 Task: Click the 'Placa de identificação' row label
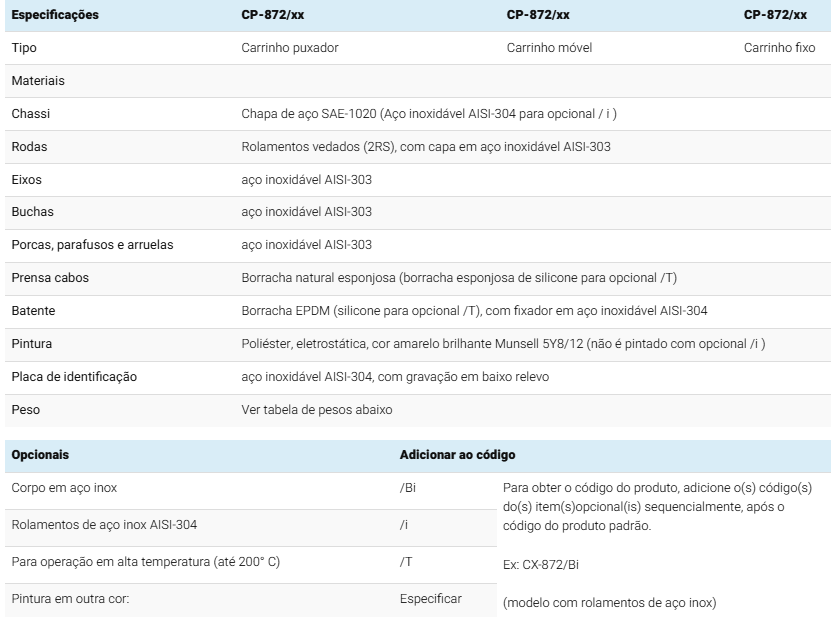[x=74, y=377]
